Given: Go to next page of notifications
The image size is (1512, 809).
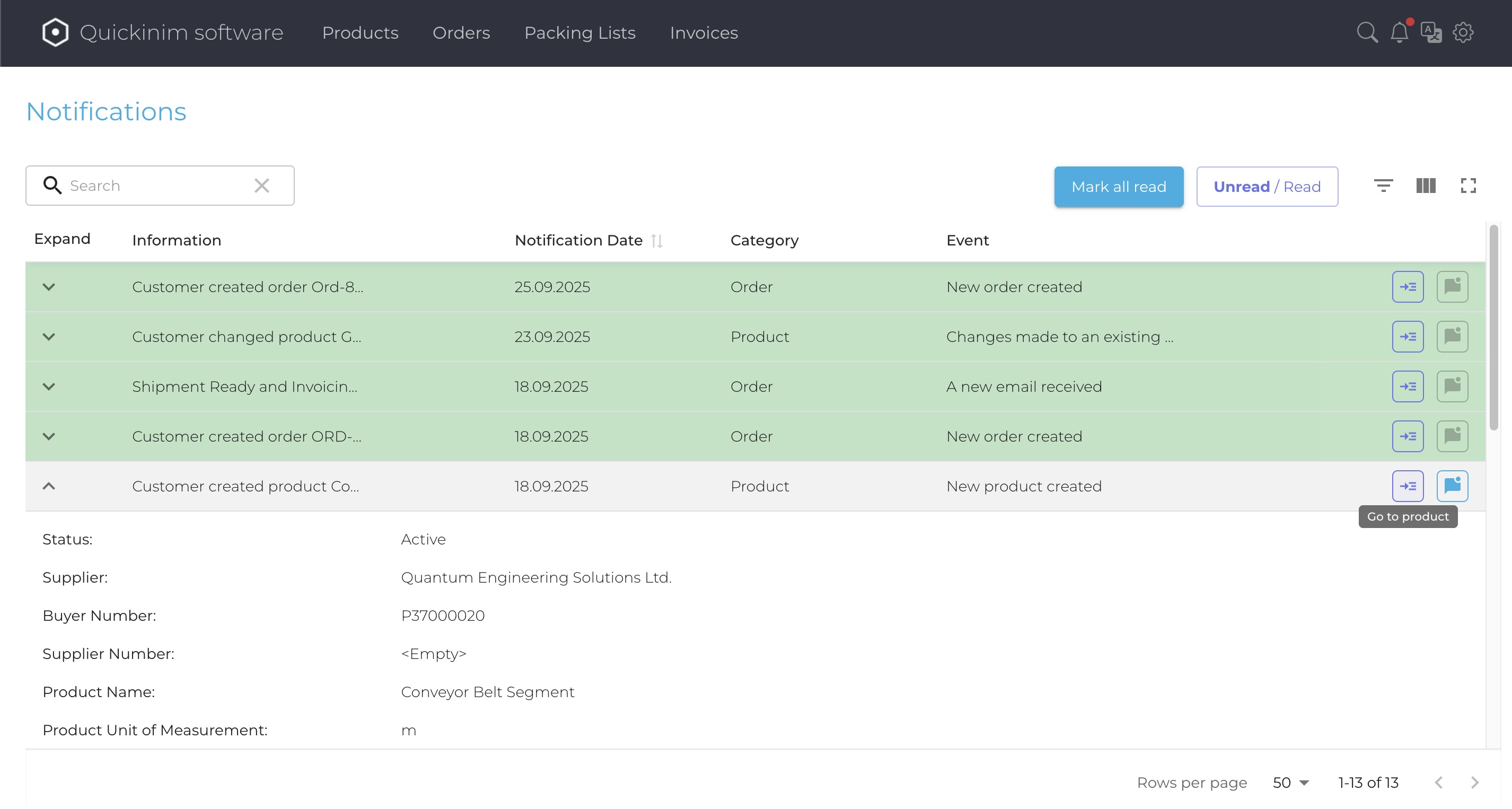Looking at the screenshot, I should (1475, 782).
